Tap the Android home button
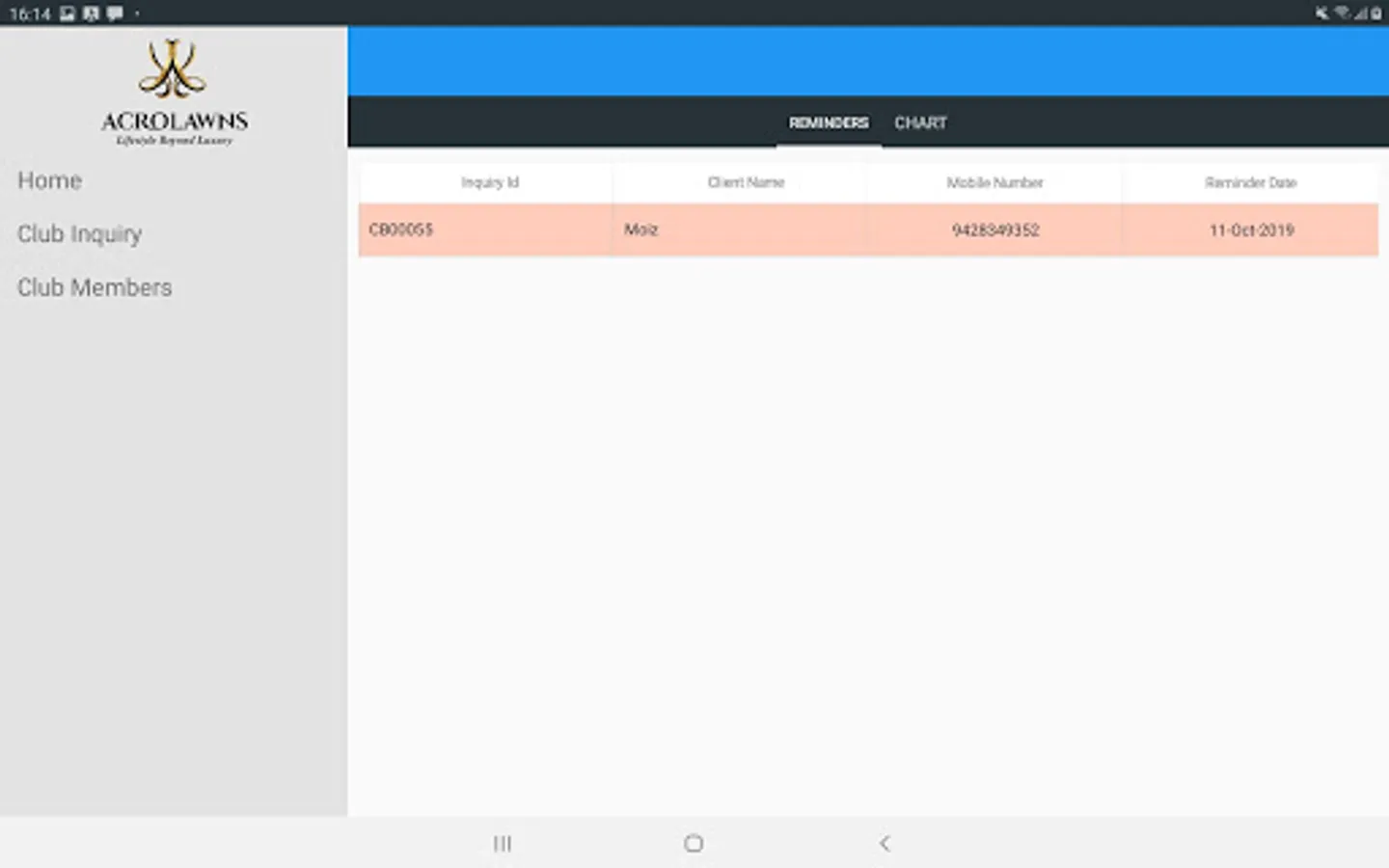The height and width of the screenshot is (868, 1389). pos(694,844)
